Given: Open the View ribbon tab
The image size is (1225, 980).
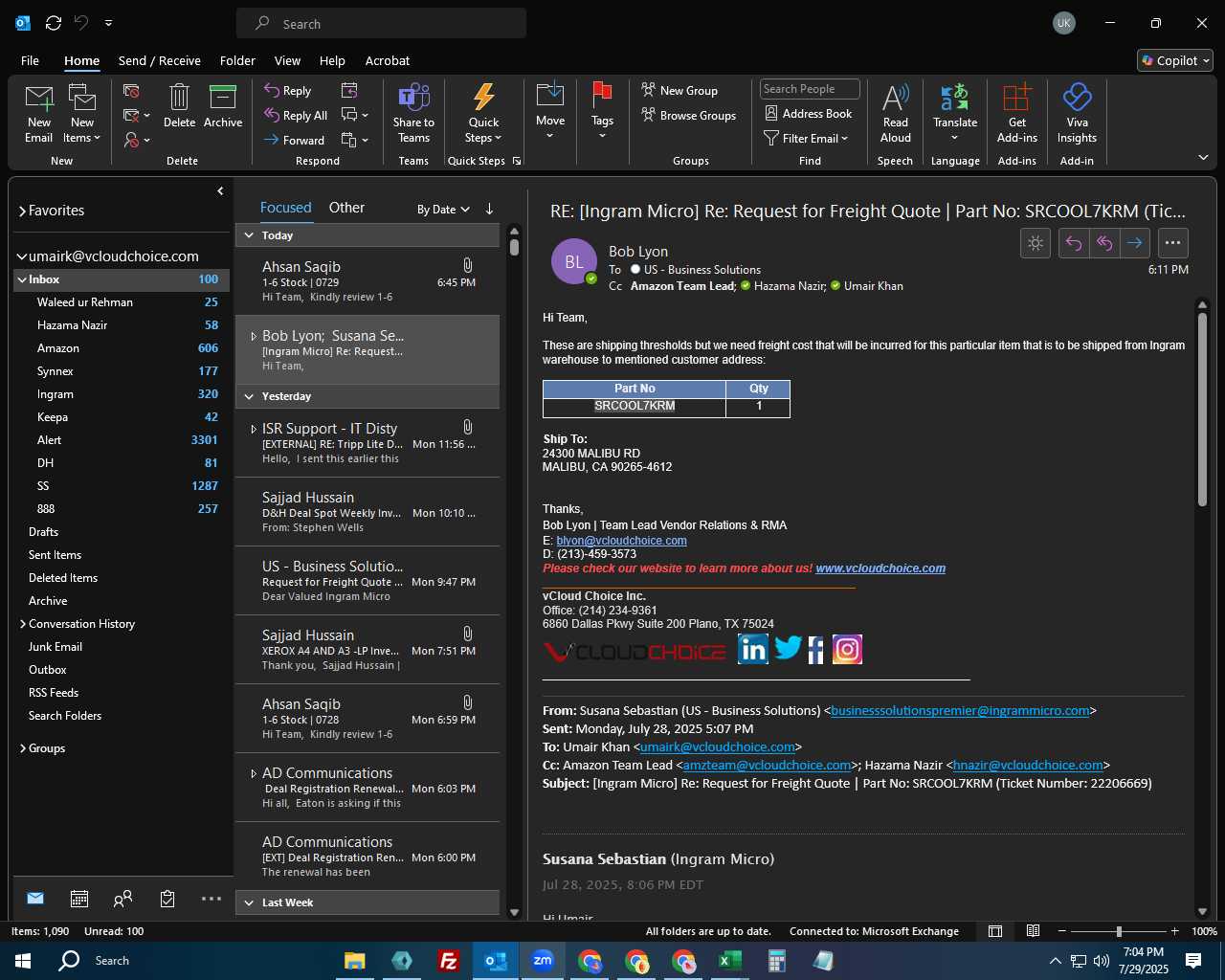Looking at the screenshot, I should point(287,60).
